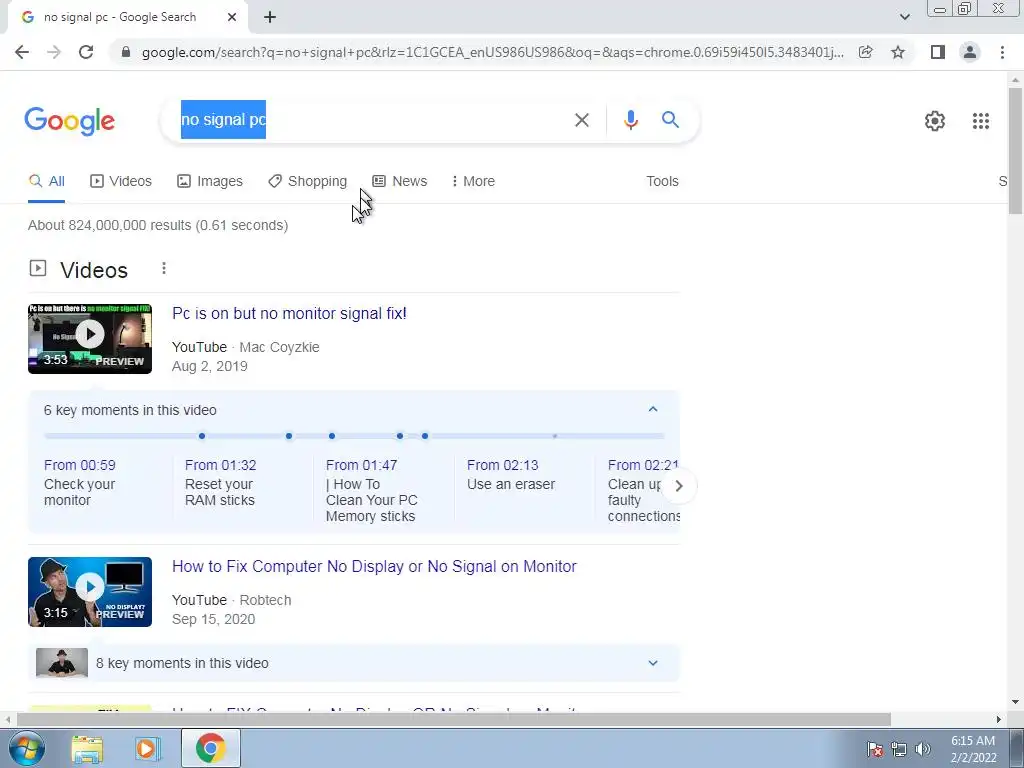1024x768 pixels.
Task: Go back using the browser back arrow
Action: coord(22,52)
